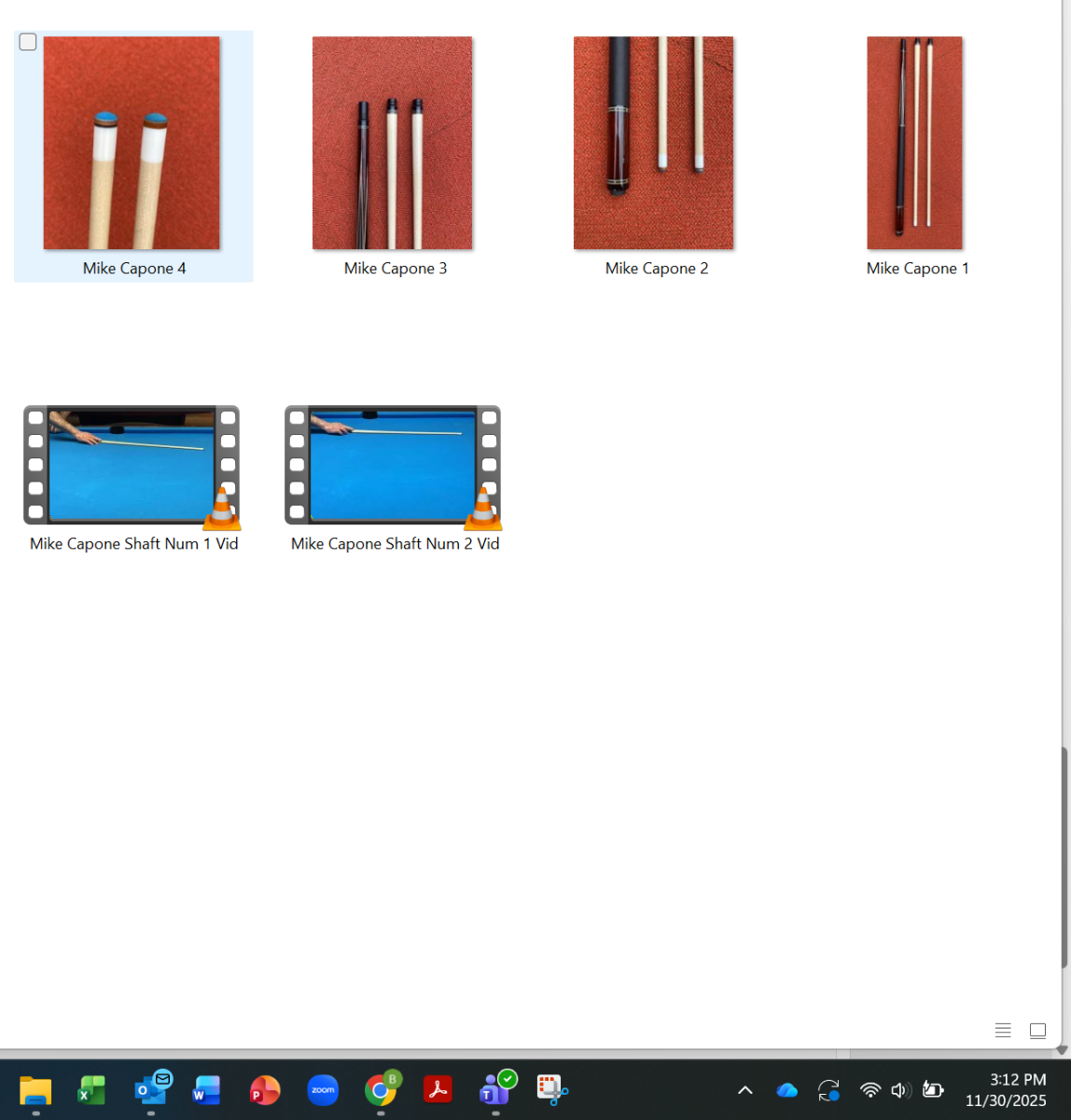Click the OneDrive cloud icon in the tray
Screen dimensions: 1071x1120
tap(786, 1090)
